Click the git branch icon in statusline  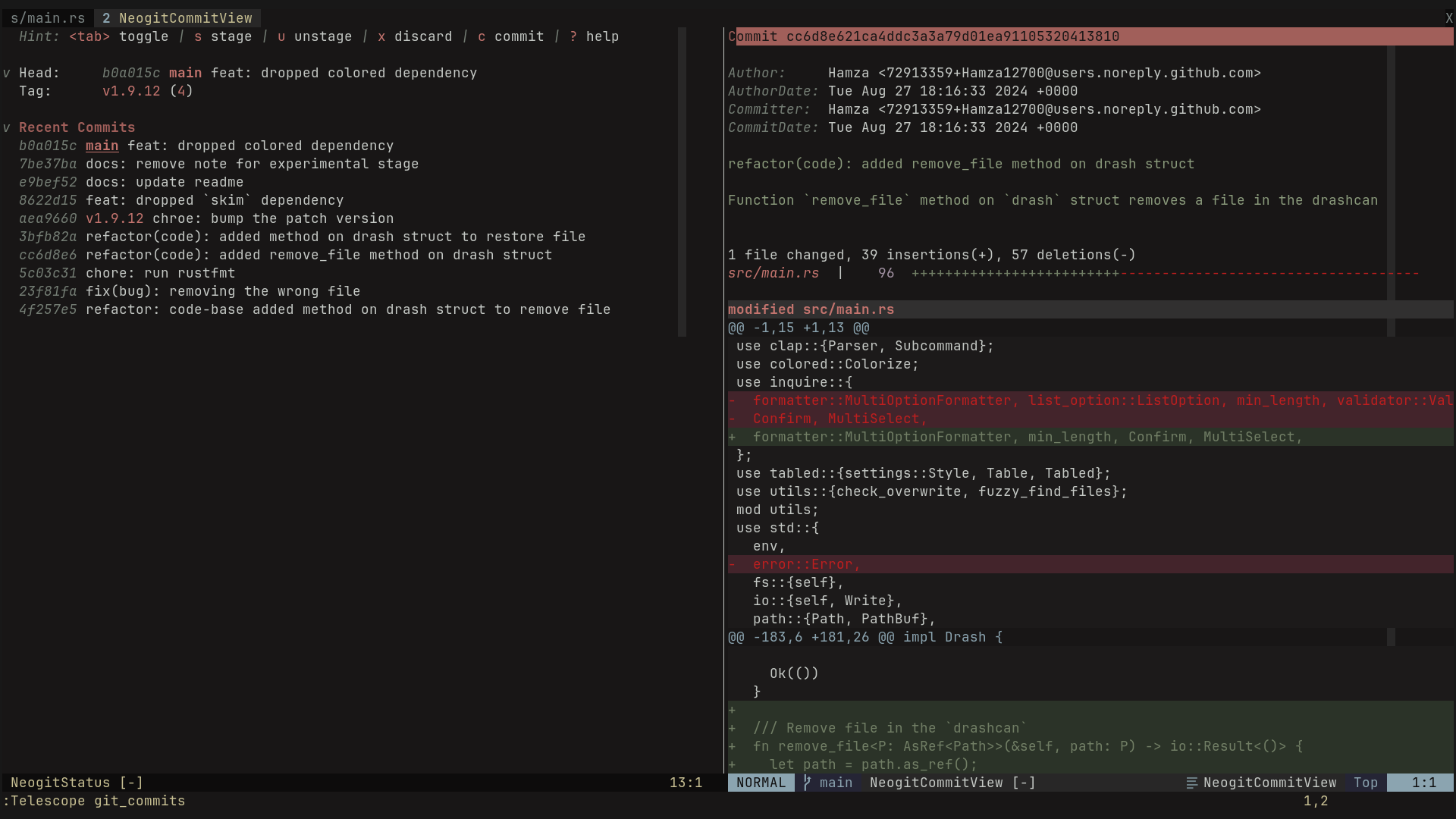[807, 783]
